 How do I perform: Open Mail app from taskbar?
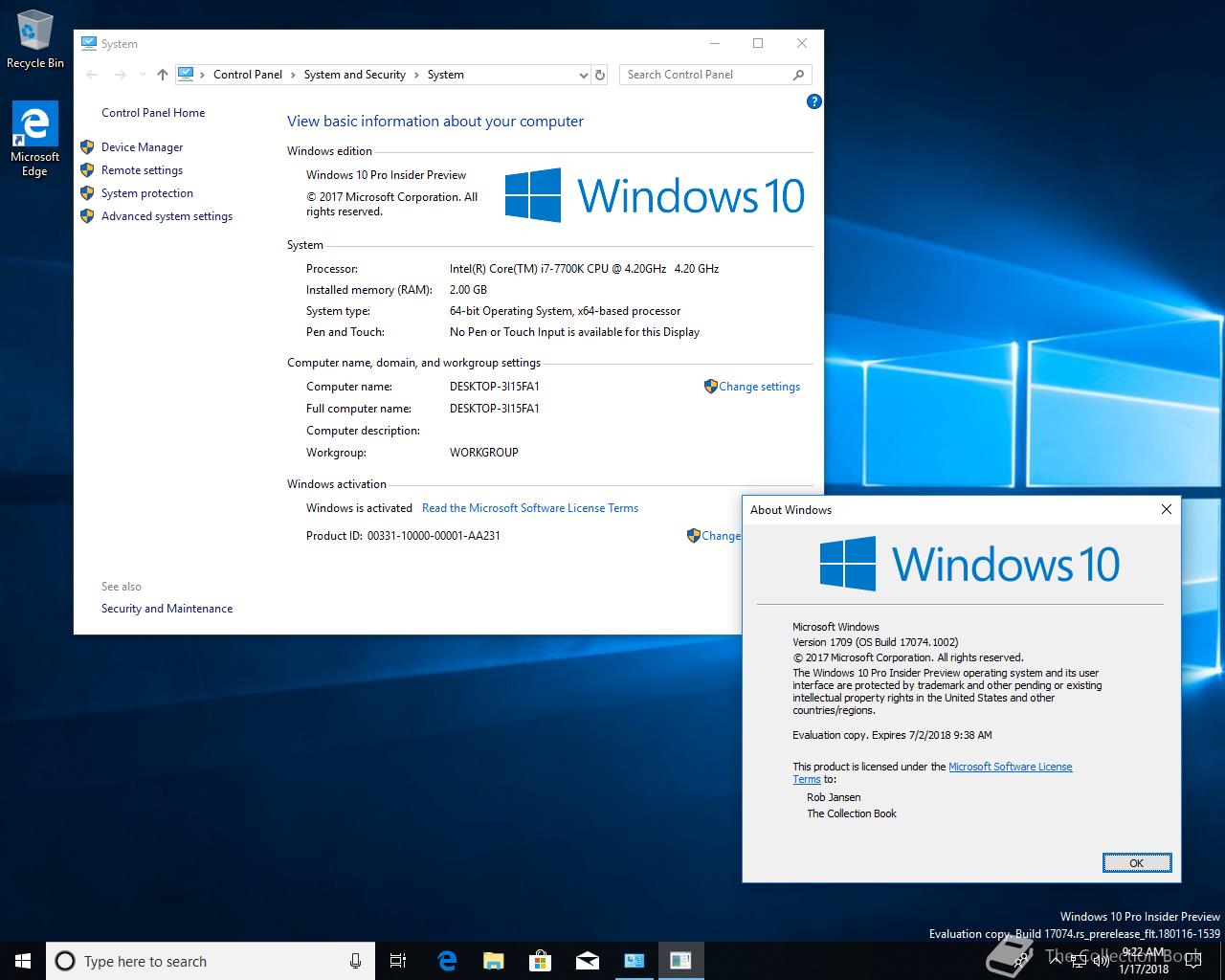tap(587, 961)
